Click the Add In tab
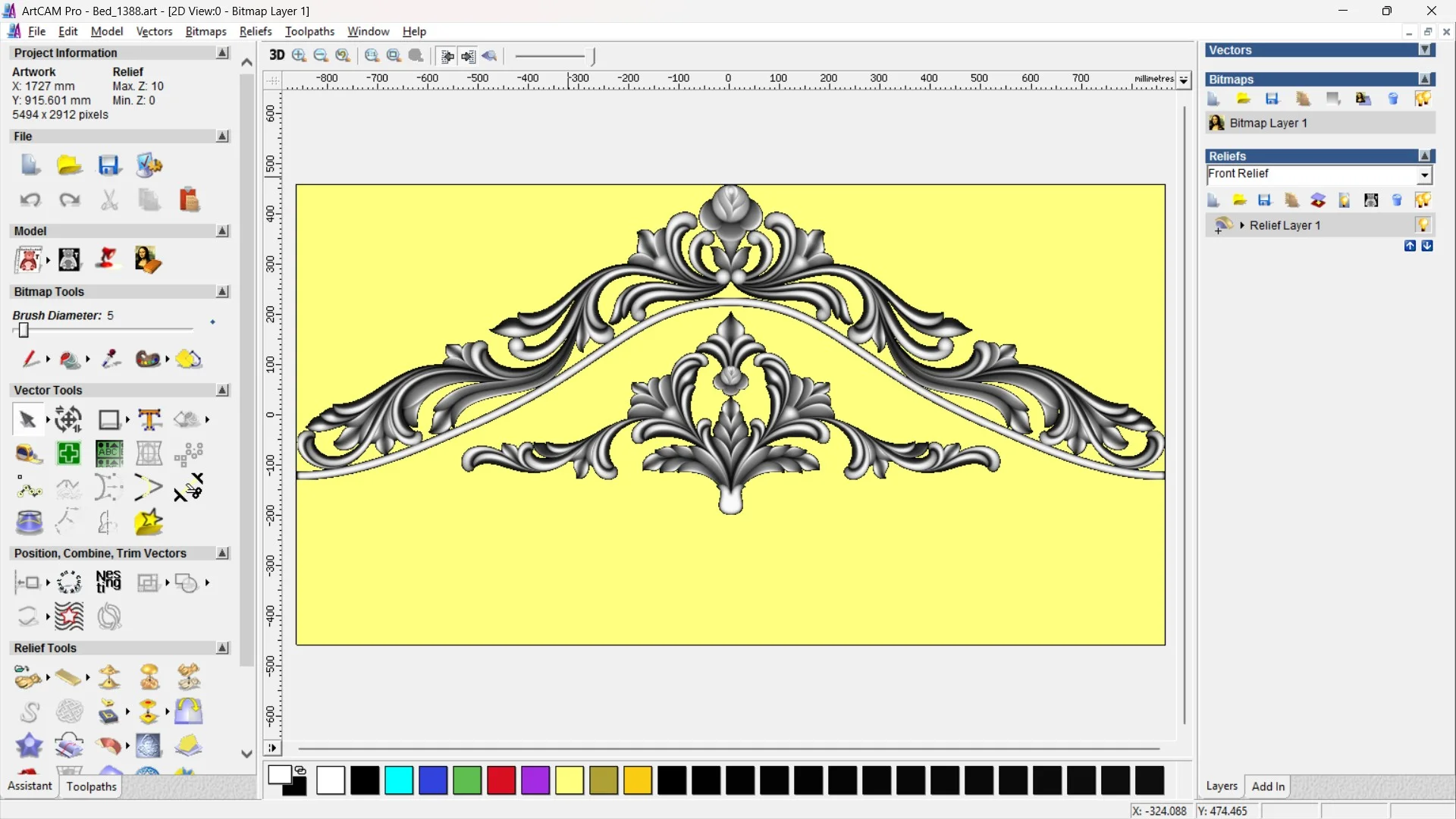Image resolution: width=1456 pixels, height=819 pixels. (1268, 786)
